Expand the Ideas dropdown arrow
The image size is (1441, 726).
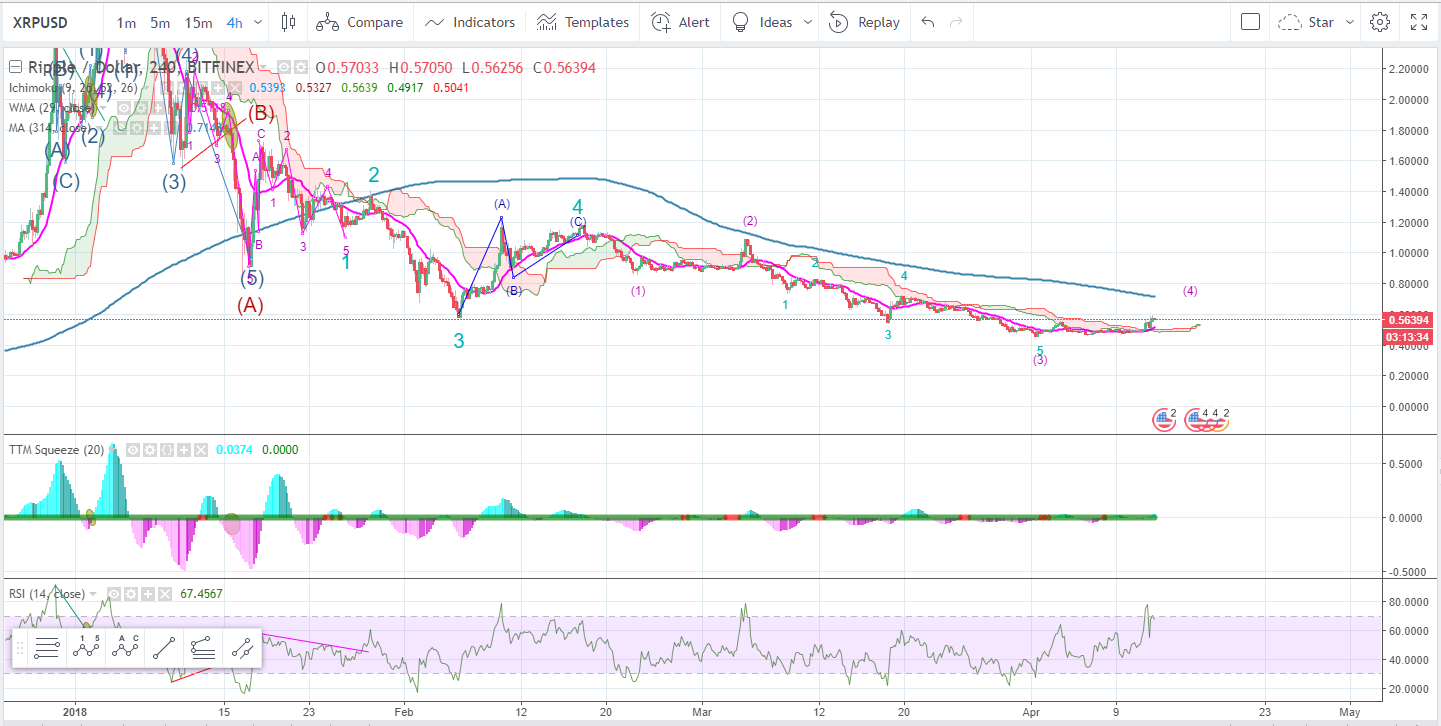807,22
